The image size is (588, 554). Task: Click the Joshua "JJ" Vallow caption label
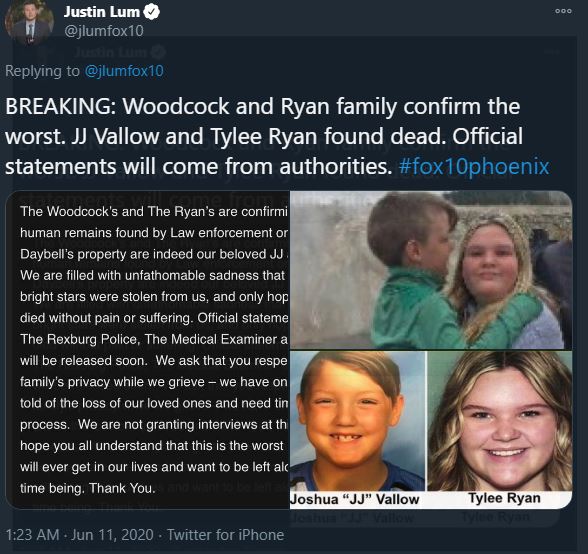click(x=355, y=499)
